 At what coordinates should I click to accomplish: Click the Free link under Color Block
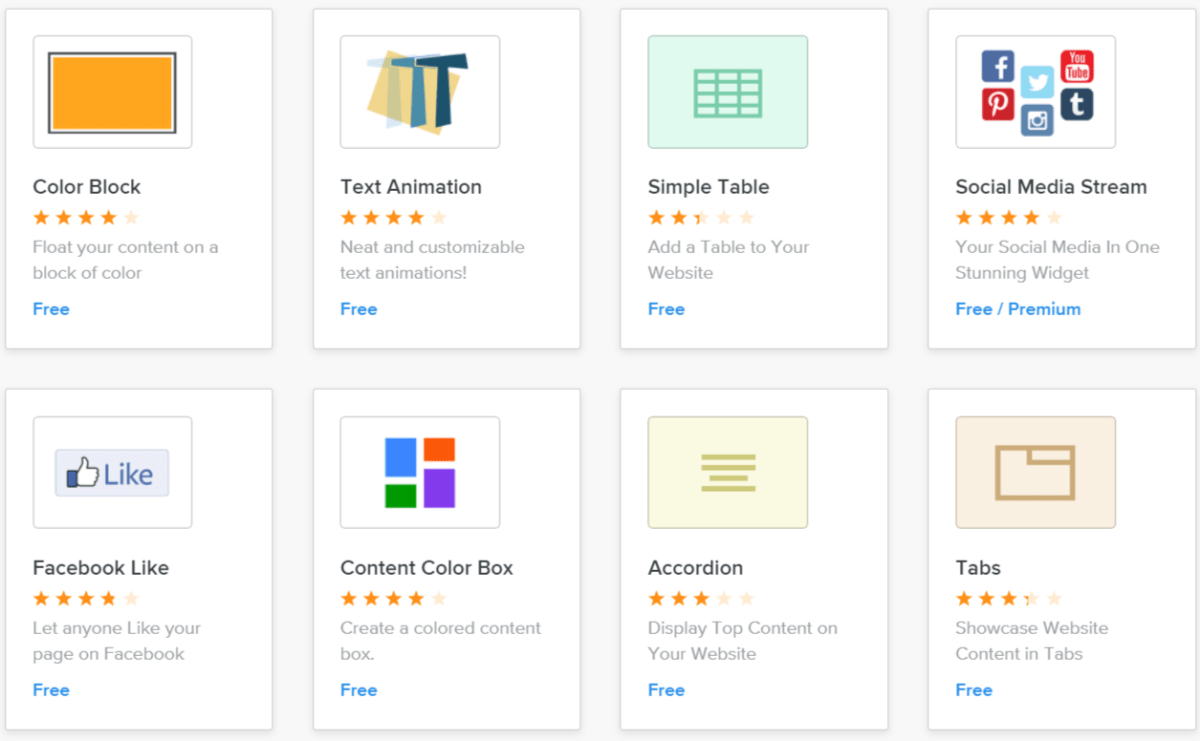tap(51, 309)
